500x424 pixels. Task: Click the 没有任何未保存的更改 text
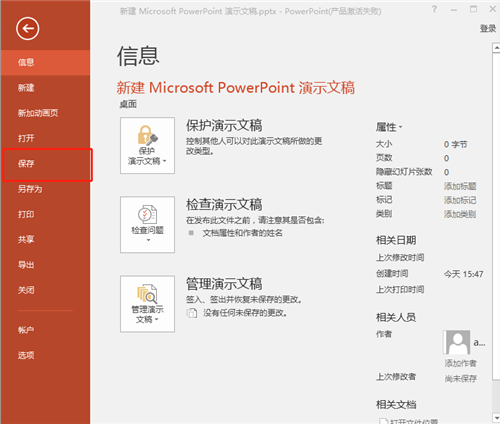click(245, 313)
